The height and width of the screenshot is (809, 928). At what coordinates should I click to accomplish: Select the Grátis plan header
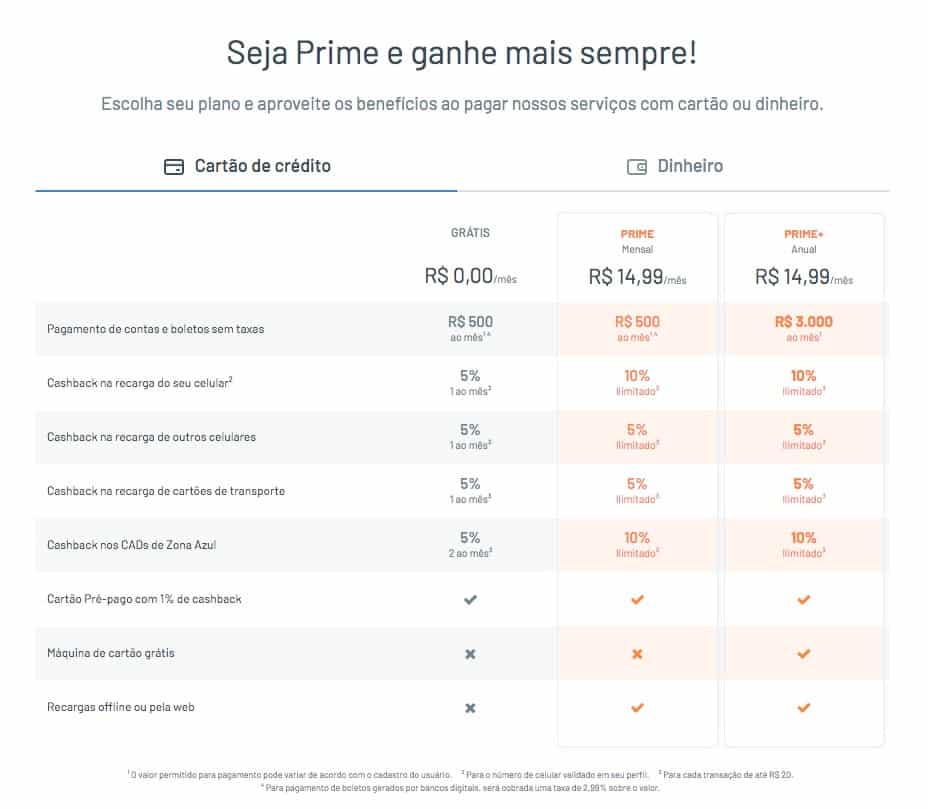tap(471, 257)
